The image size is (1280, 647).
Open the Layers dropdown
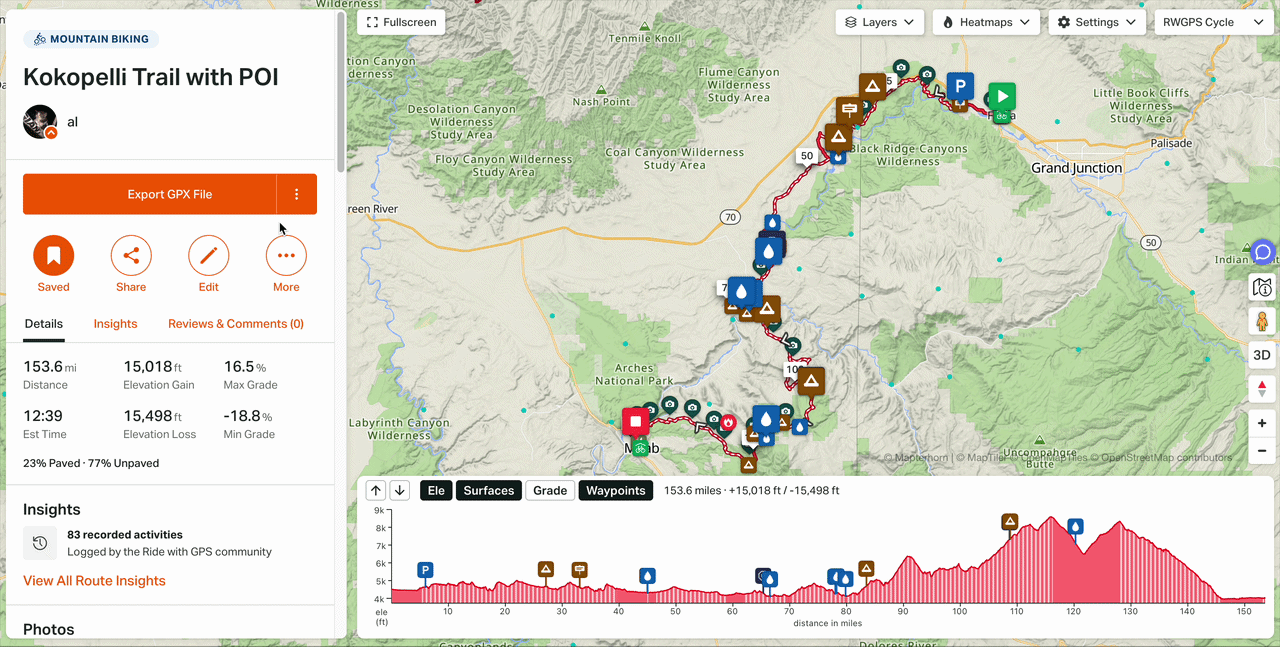point(880,22)
